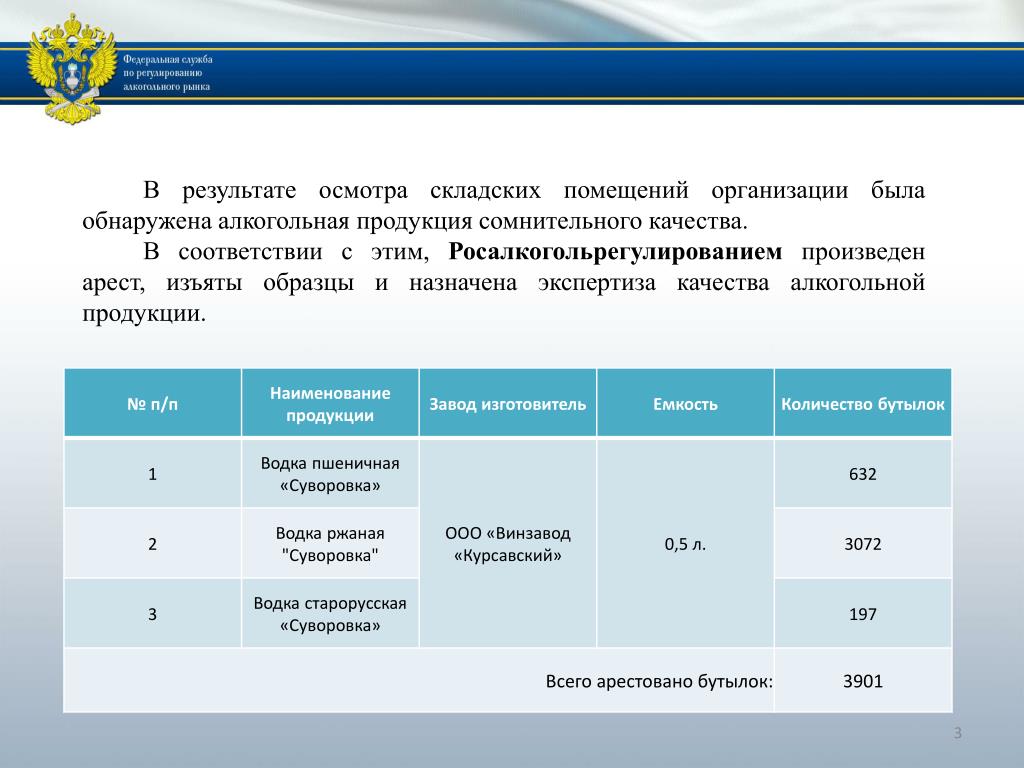Click the '0,5 л.' capacity cell
The width and height of the screenshot is (1024, 768).
coord(685,543)
